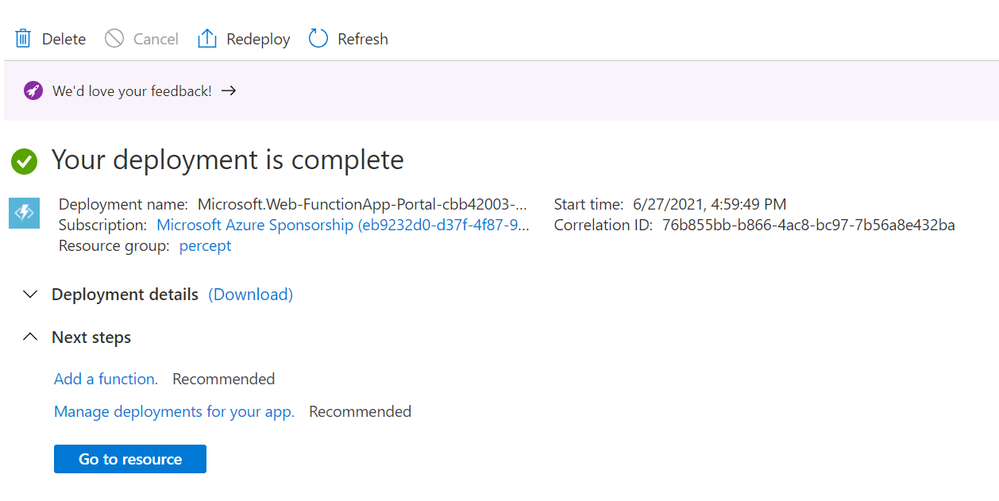
Task: Click the green deployment complete checkmark
Action: point(24,161)
